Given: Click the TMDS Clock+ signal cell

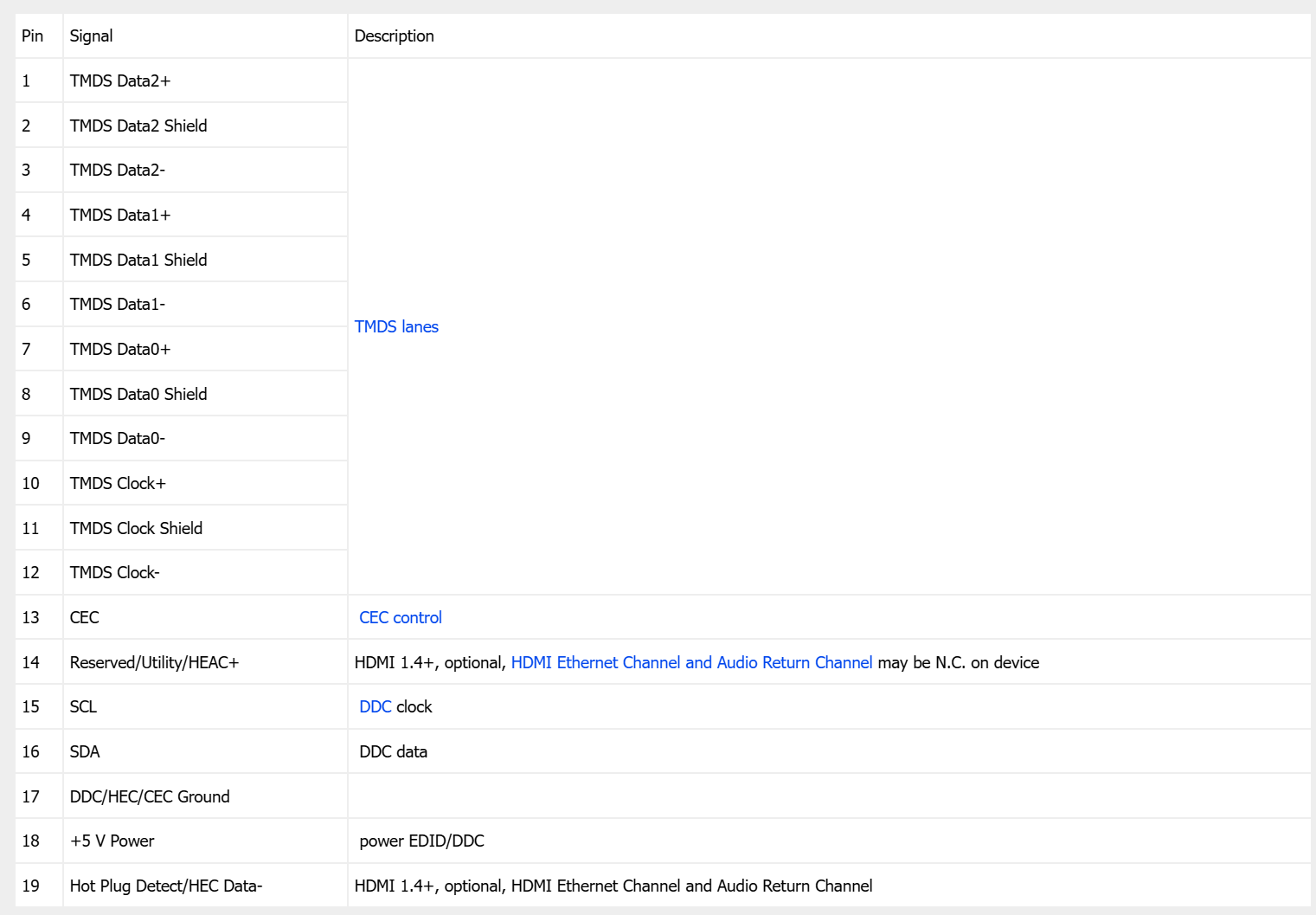Looking at the screenshot, I should pyautogui.click(x=118, y=483).
